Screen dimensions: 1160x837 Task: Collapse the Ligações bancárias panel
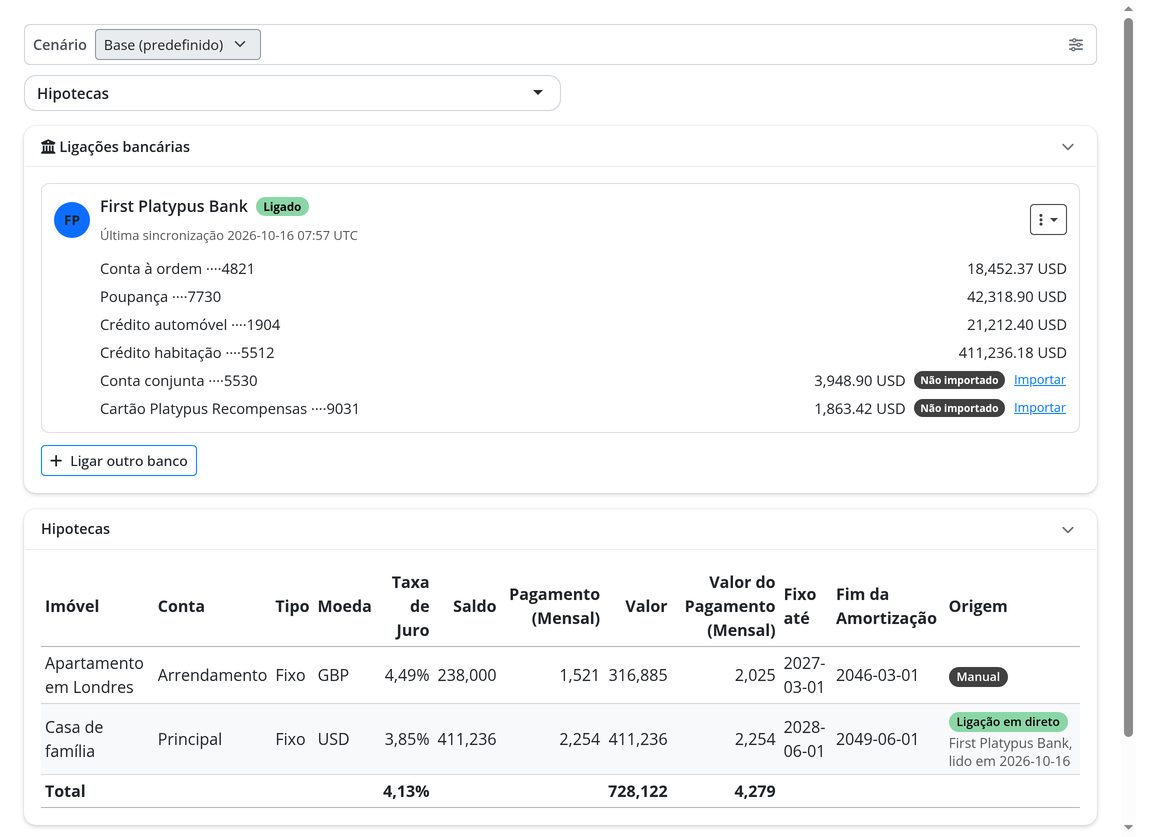(1068, 147)
